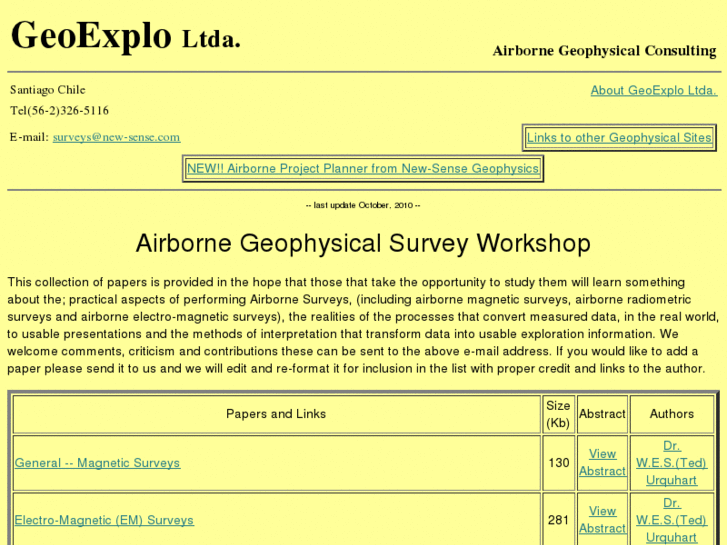This screenshot has width=727, height=545.
Task: View Abstract for General Magnetic Surveys
Action: [x=602, y=462]
